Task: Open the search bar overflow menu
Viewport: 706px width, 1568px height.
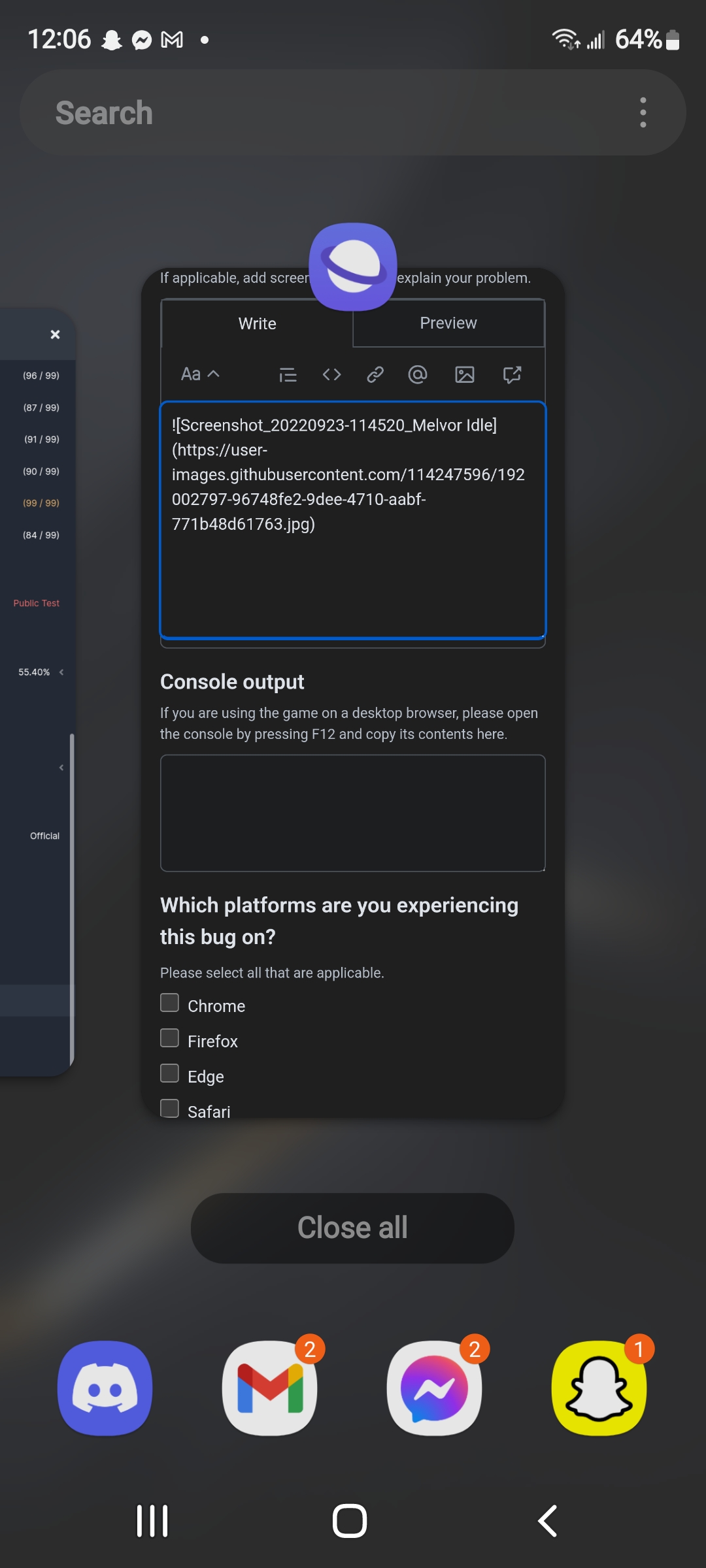Action: [643, 112]
